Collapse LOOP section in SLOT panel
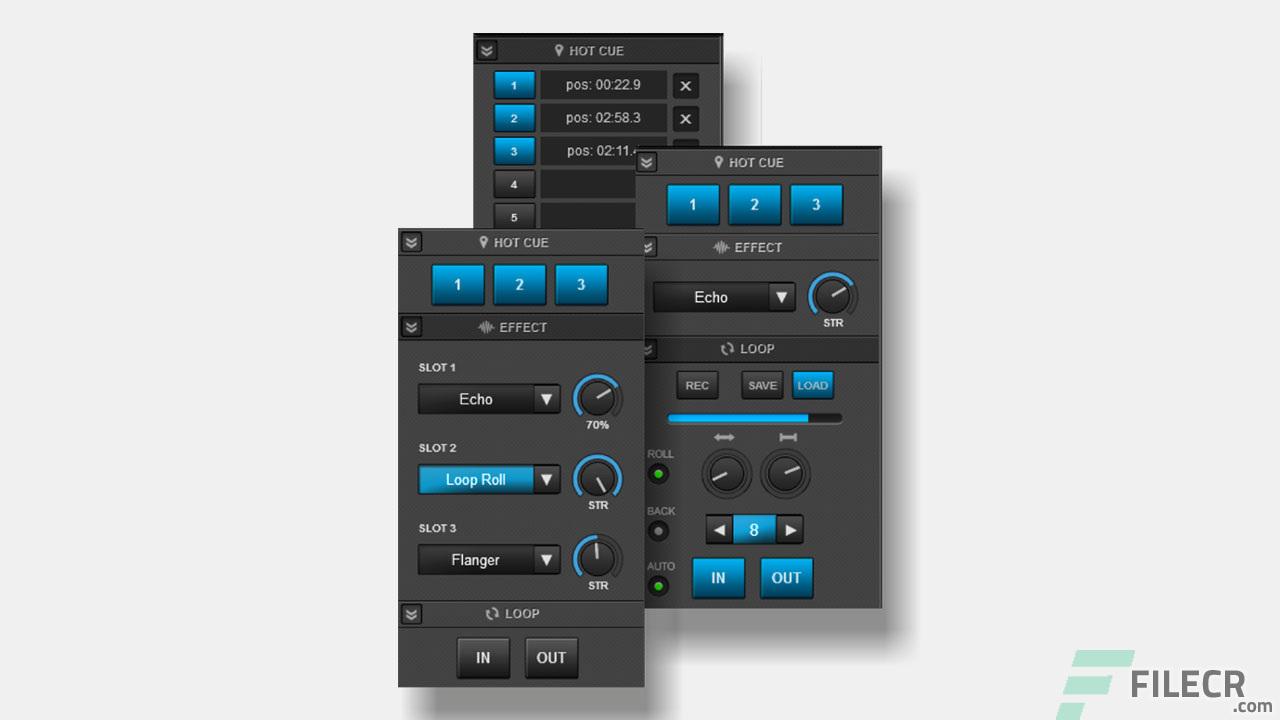 [x=411, y=614]
